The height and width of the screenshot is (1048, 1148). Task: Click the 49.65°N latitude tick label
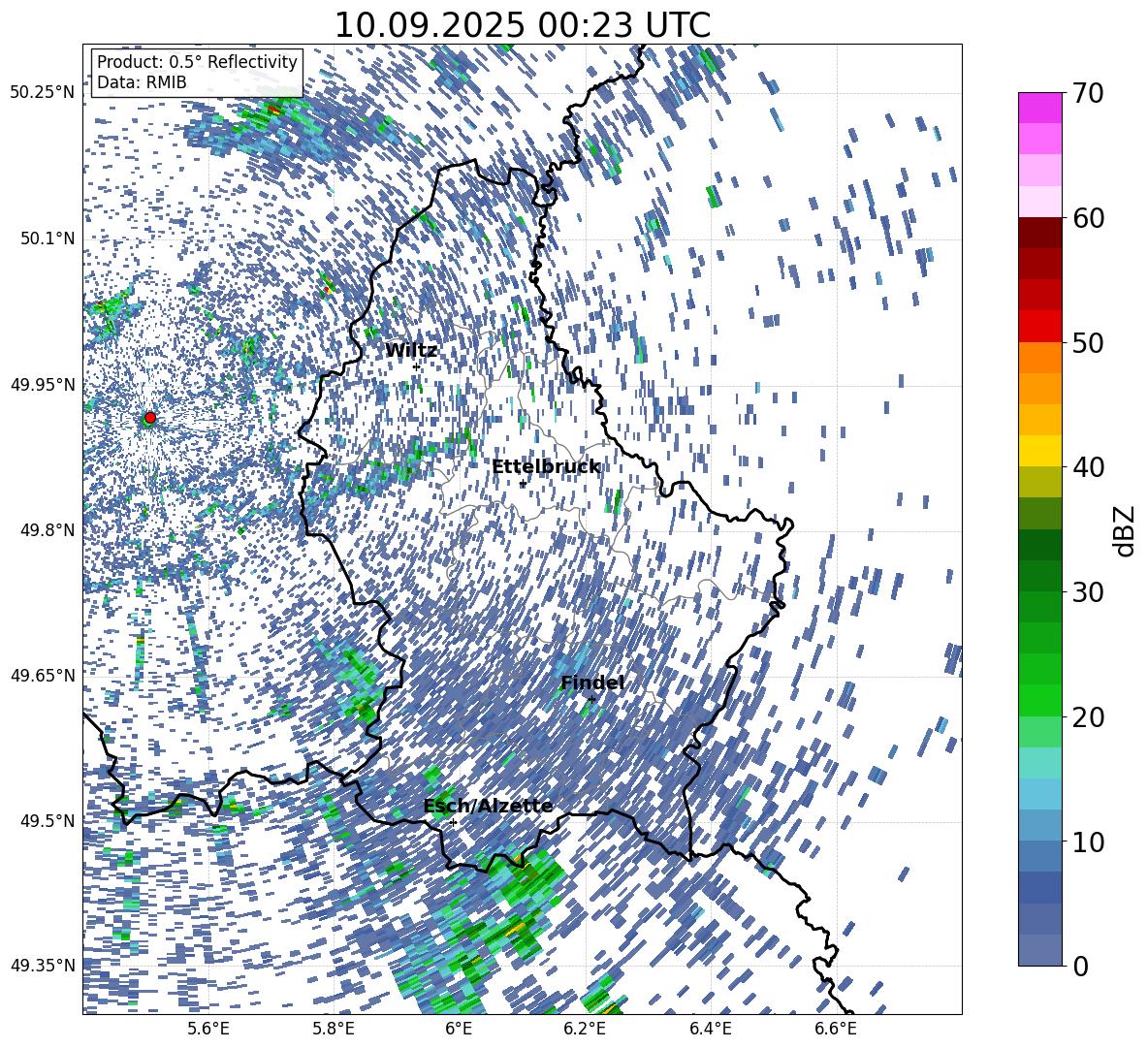[43, 676]
